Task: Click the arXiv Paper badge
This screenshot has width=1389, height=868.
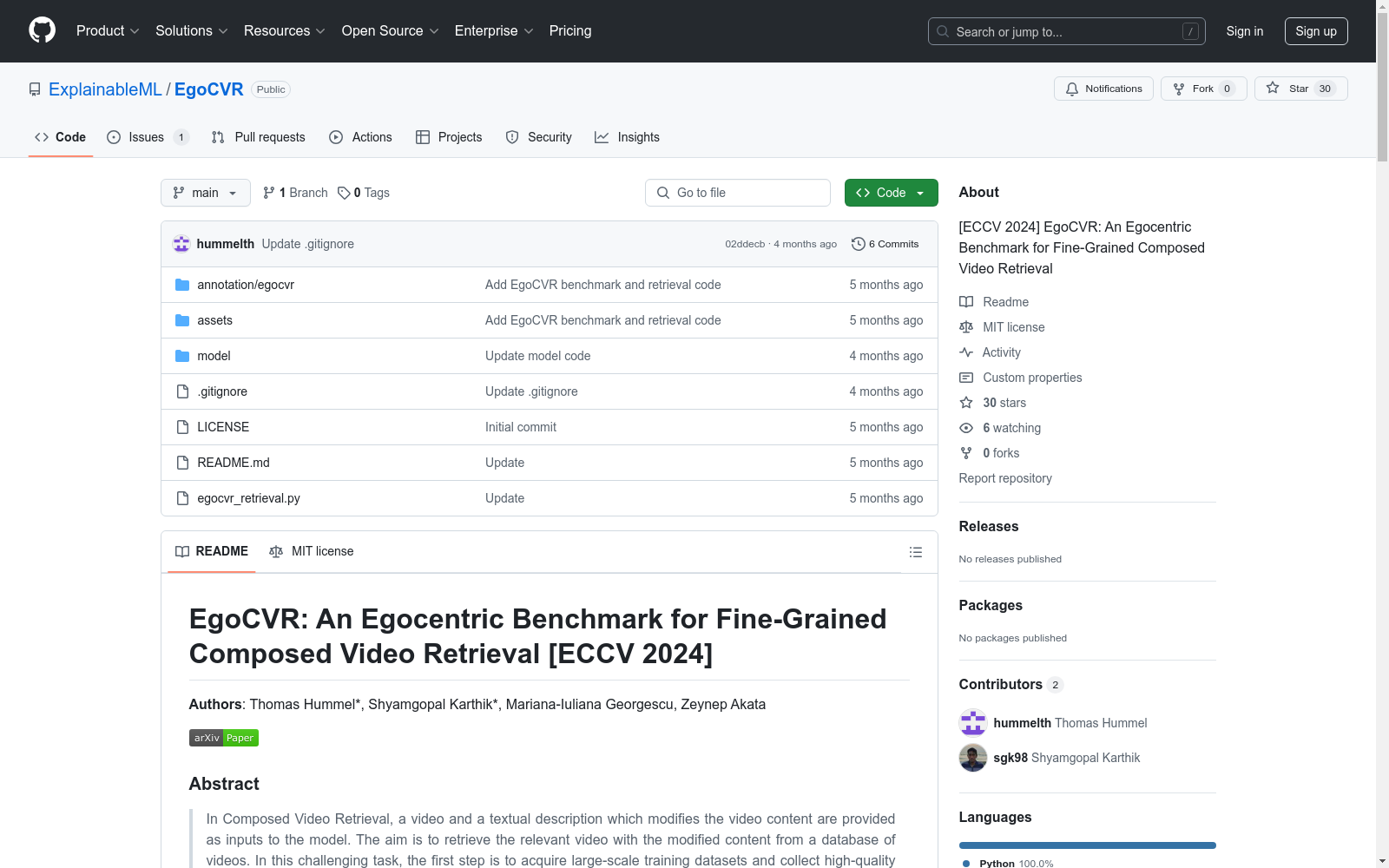Action: coord(224,738)
